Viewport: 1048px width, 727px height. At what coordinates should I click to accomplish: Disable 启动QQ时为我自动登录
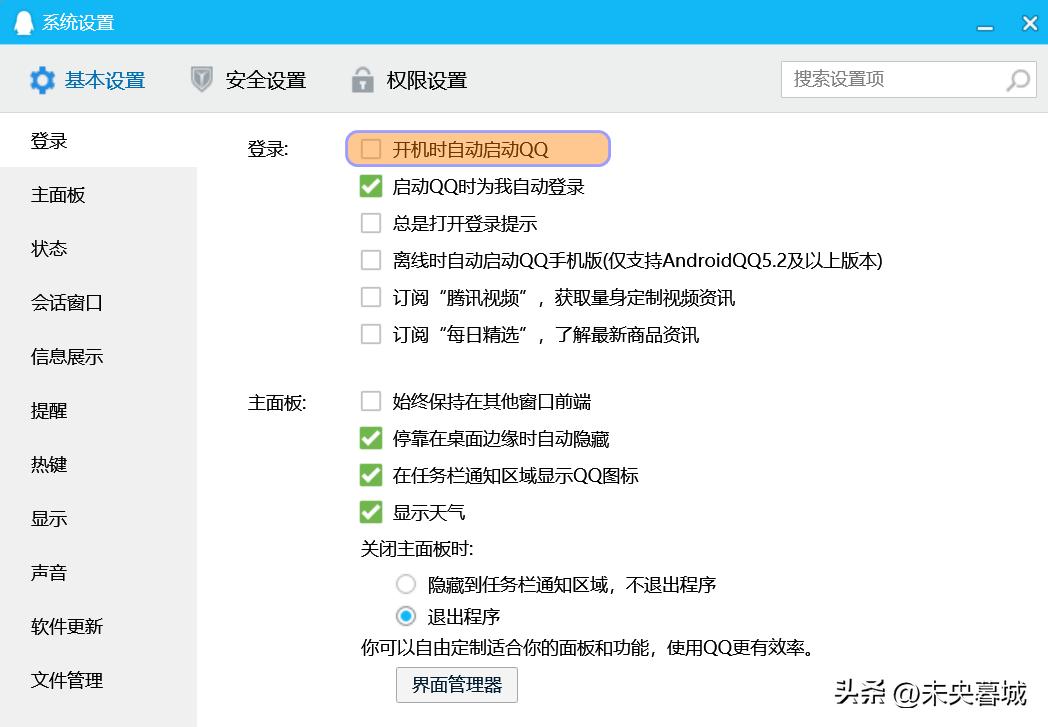pyautogui.click(x=370, y=185)
